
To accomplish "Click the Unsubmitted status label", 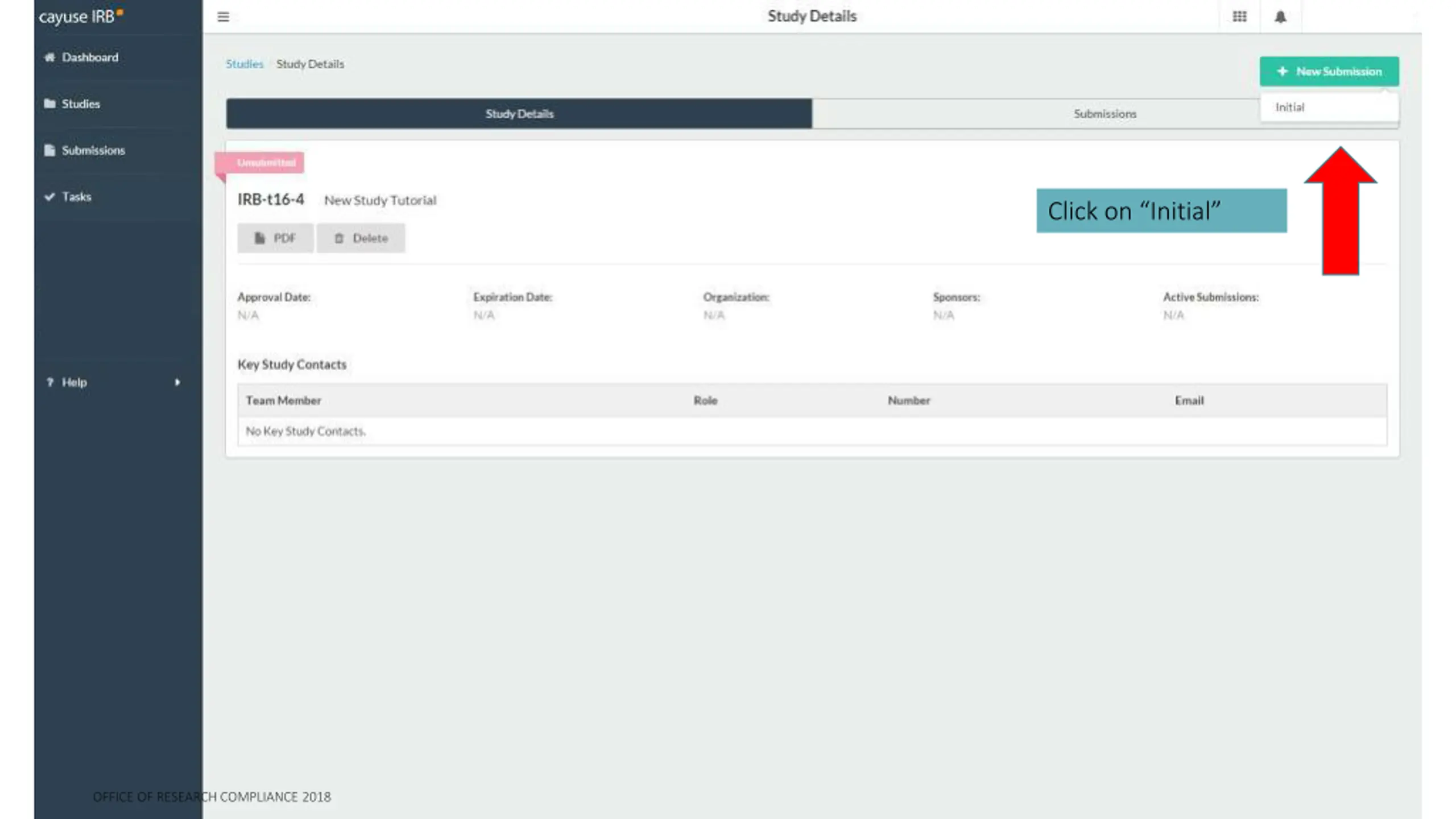I will 266,163.
